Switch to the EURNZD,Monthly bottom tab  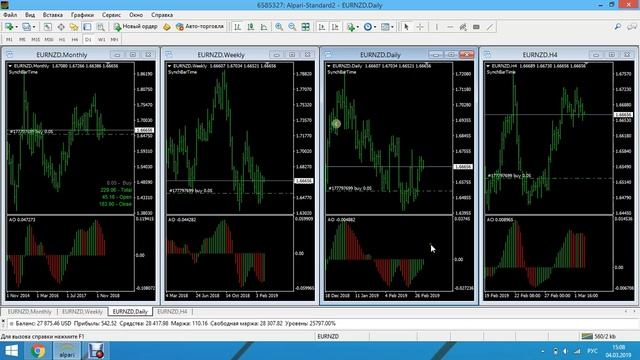click(29, 311)
